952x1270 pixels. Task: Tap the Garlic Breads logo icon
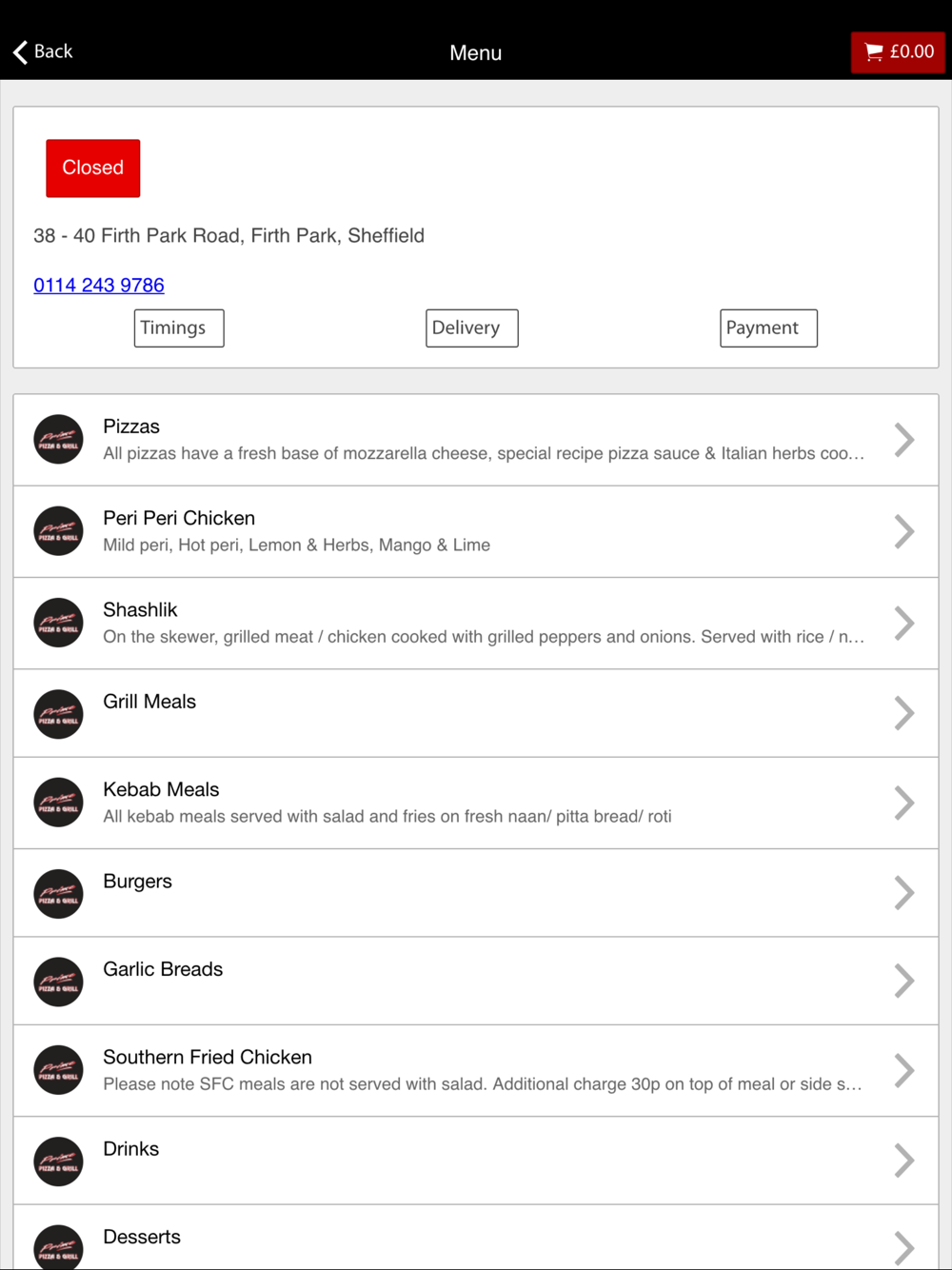pyautogui.click(x=58, y=982)
